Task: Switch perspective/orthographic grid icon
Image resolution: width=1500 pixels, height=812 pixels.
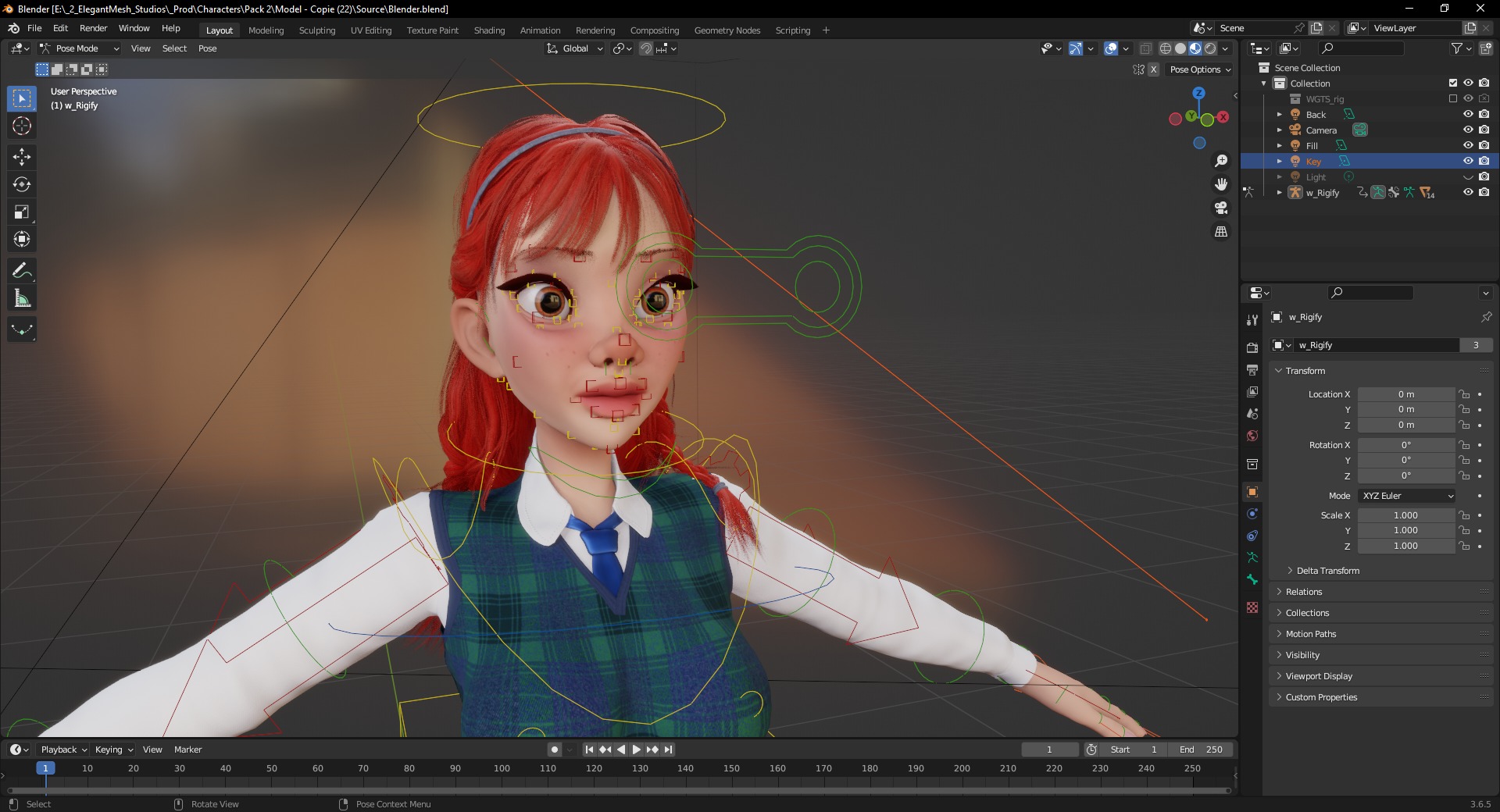Action: click(1221, 231)
